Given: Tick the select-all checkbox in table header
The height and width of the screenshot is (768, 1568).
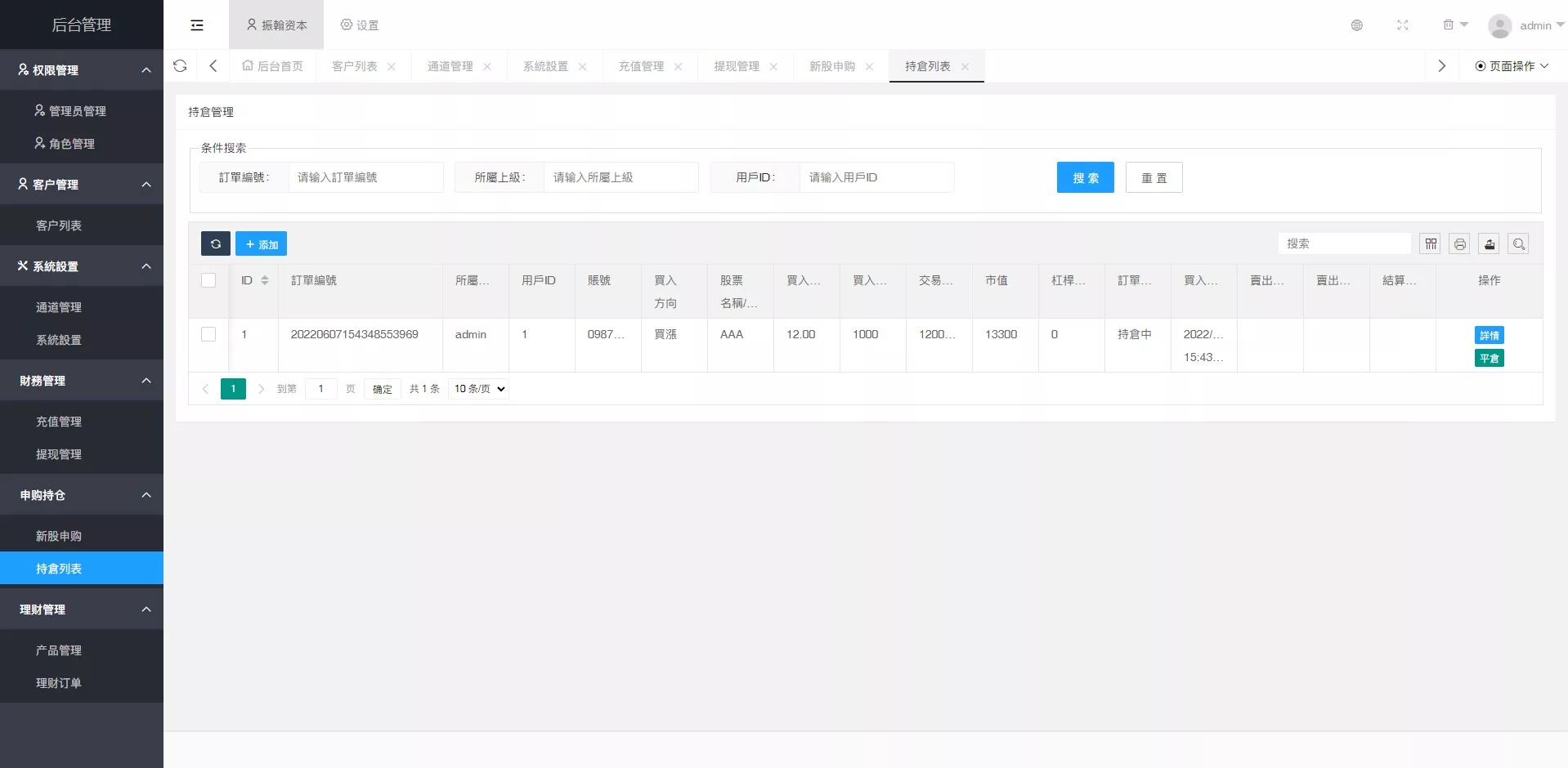Looking at the screenshot, I should (x=208, y=280).
